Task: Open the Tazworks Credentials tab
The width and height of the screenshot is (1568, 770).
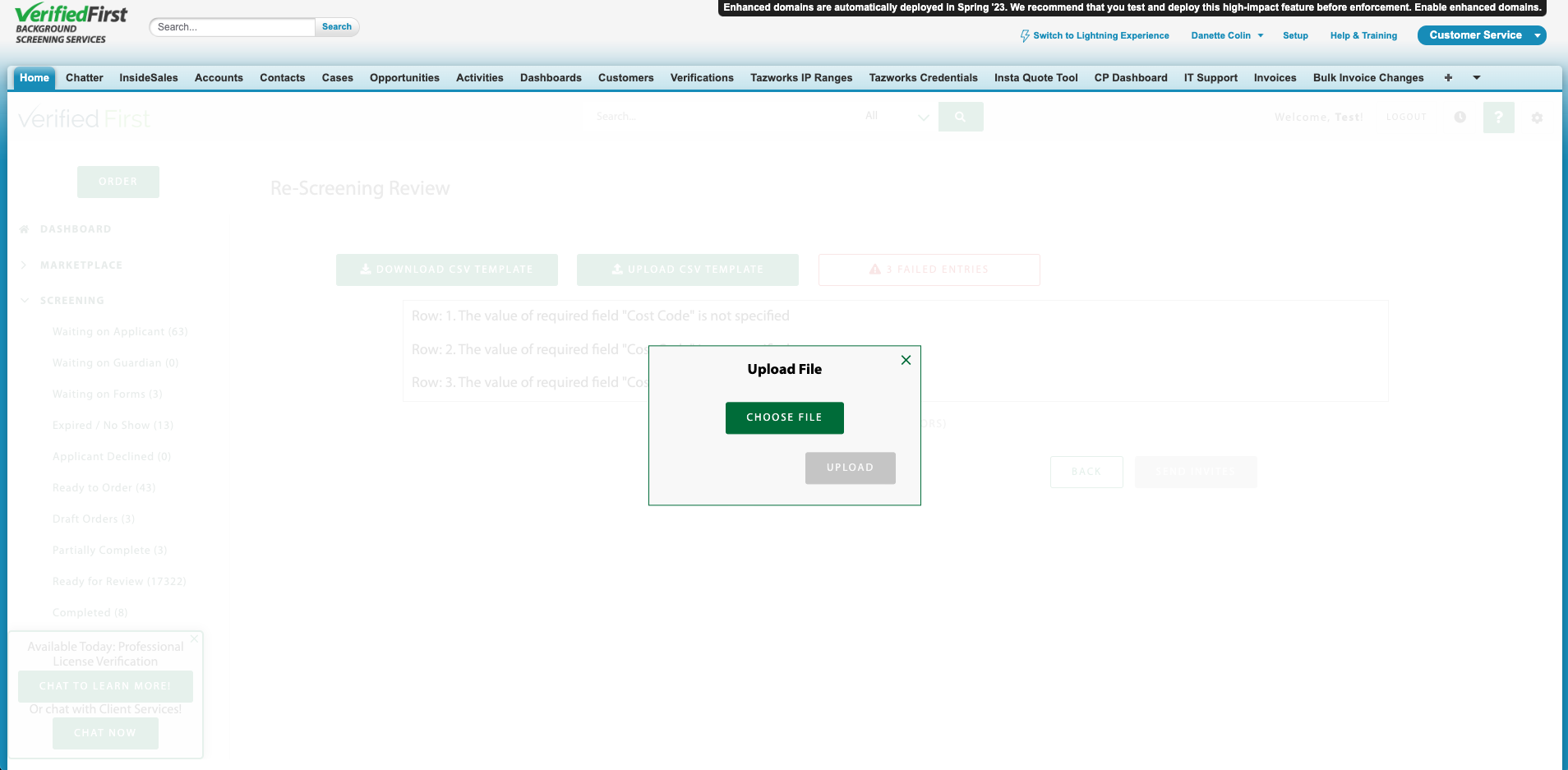Action: [924, 78]
